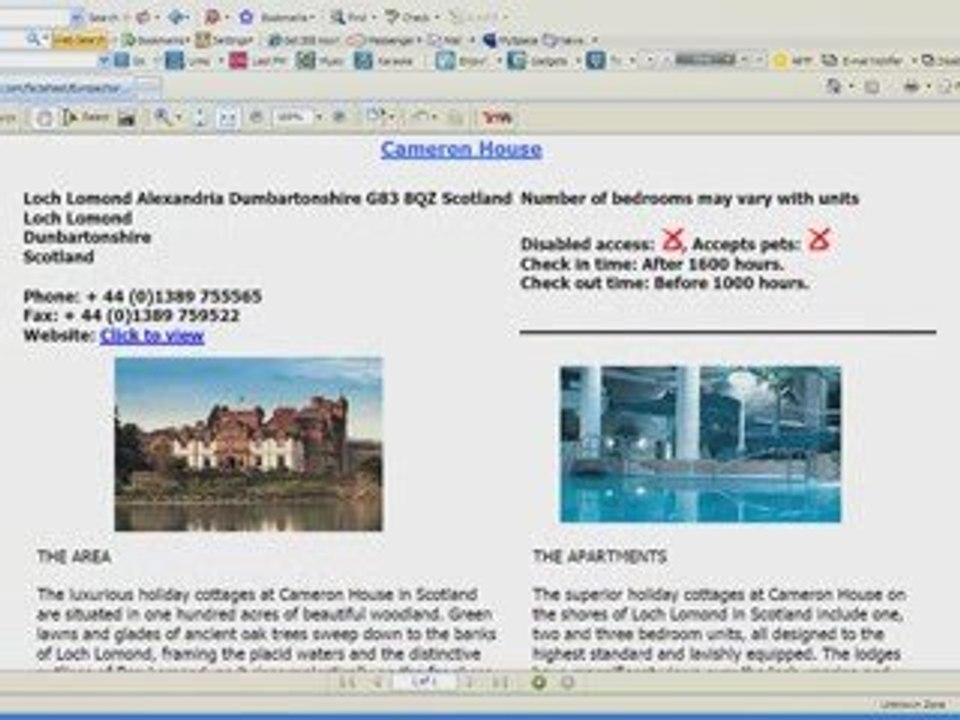Image resolution: width=960 pixels, height=720 pixels.
Task: Select the open browser tab
Action: click(67, 88)
